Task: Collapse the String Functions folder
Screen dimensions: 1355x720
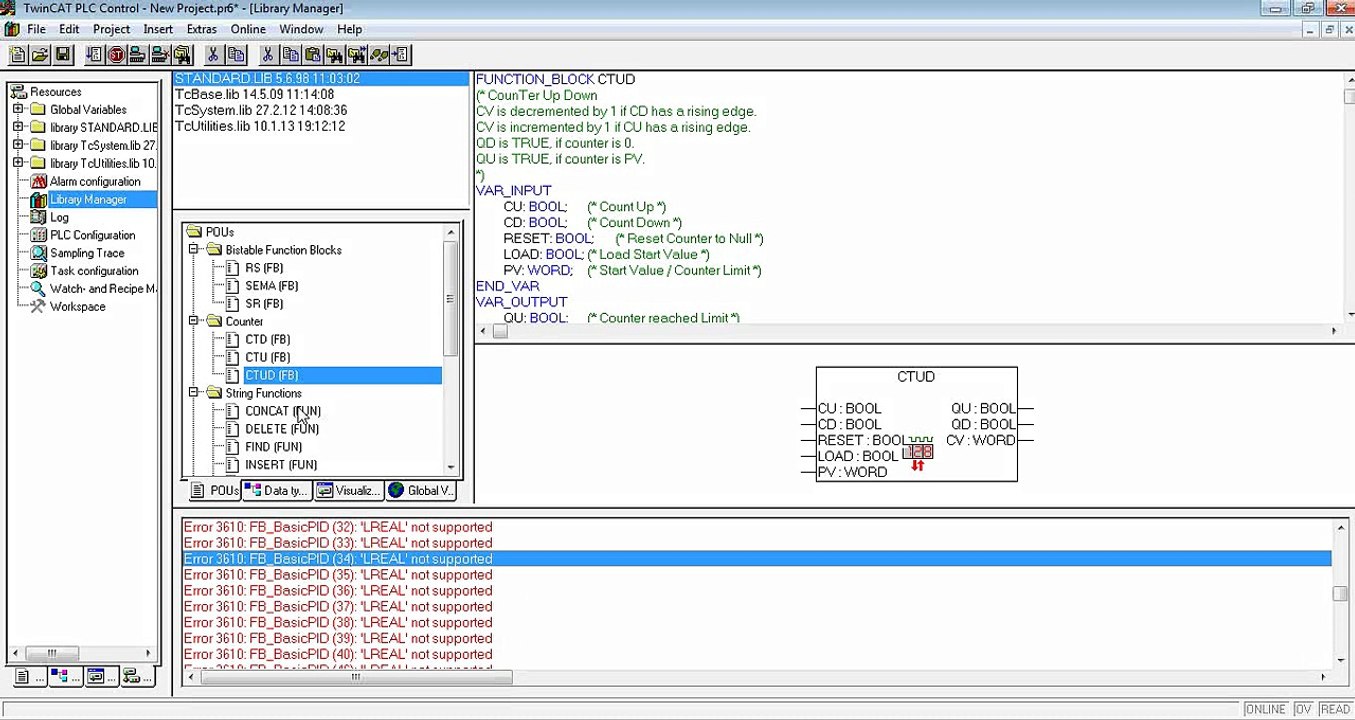Action: click(193, 393)
